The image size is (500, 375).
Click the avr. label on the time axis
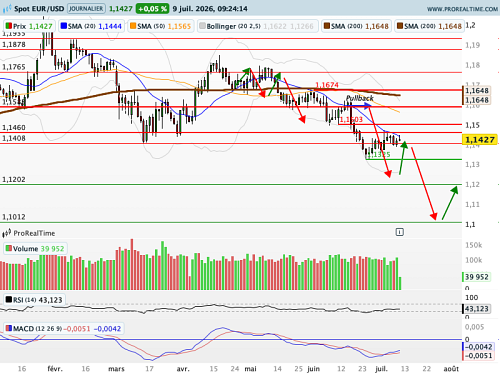pyautogui.click(x=183, y=369)
